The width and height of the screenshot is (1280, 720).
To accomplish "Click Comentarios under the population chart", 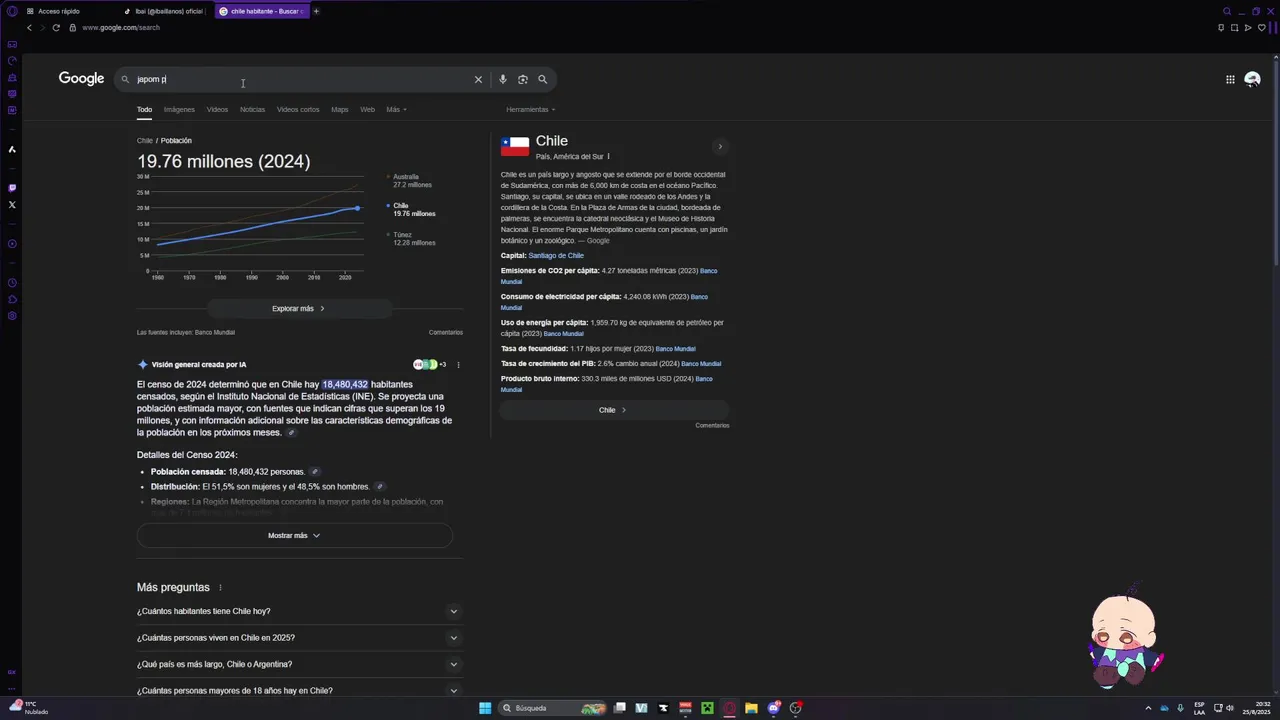I will coord(446,333).
